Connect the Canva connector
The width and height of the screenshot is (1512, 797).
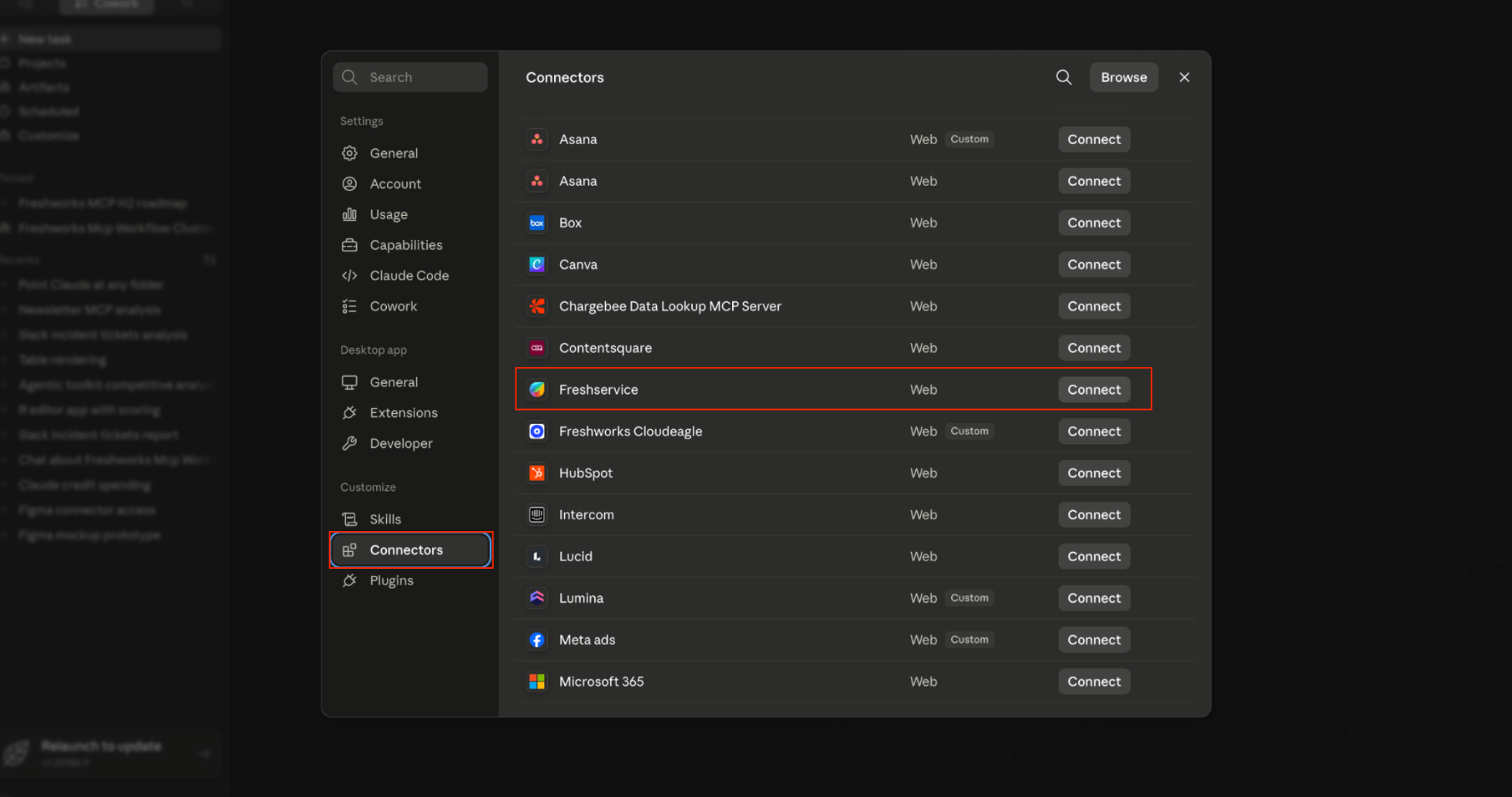click(x=1094, y=264)
